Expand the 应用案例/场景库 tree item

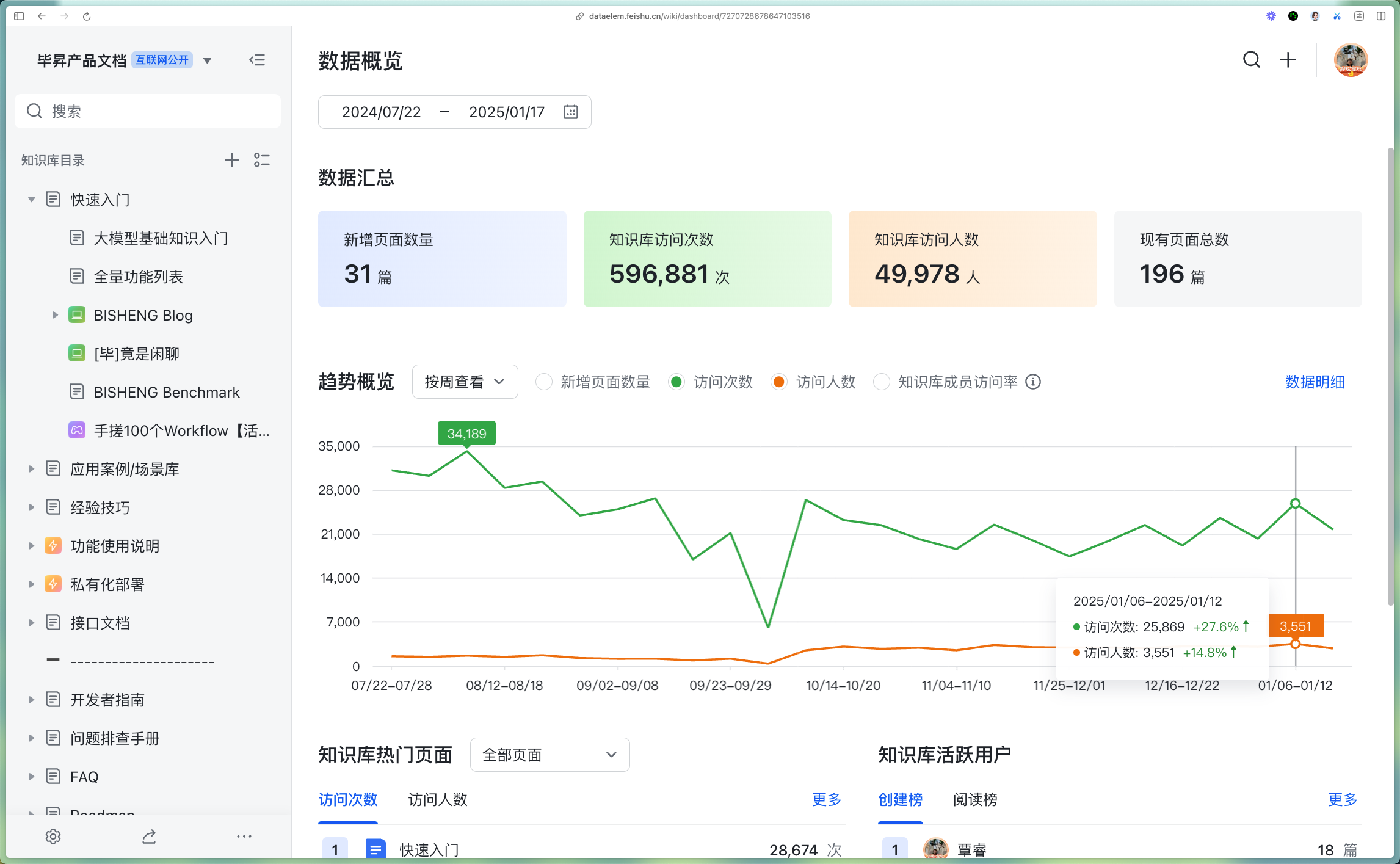point(31,469)
